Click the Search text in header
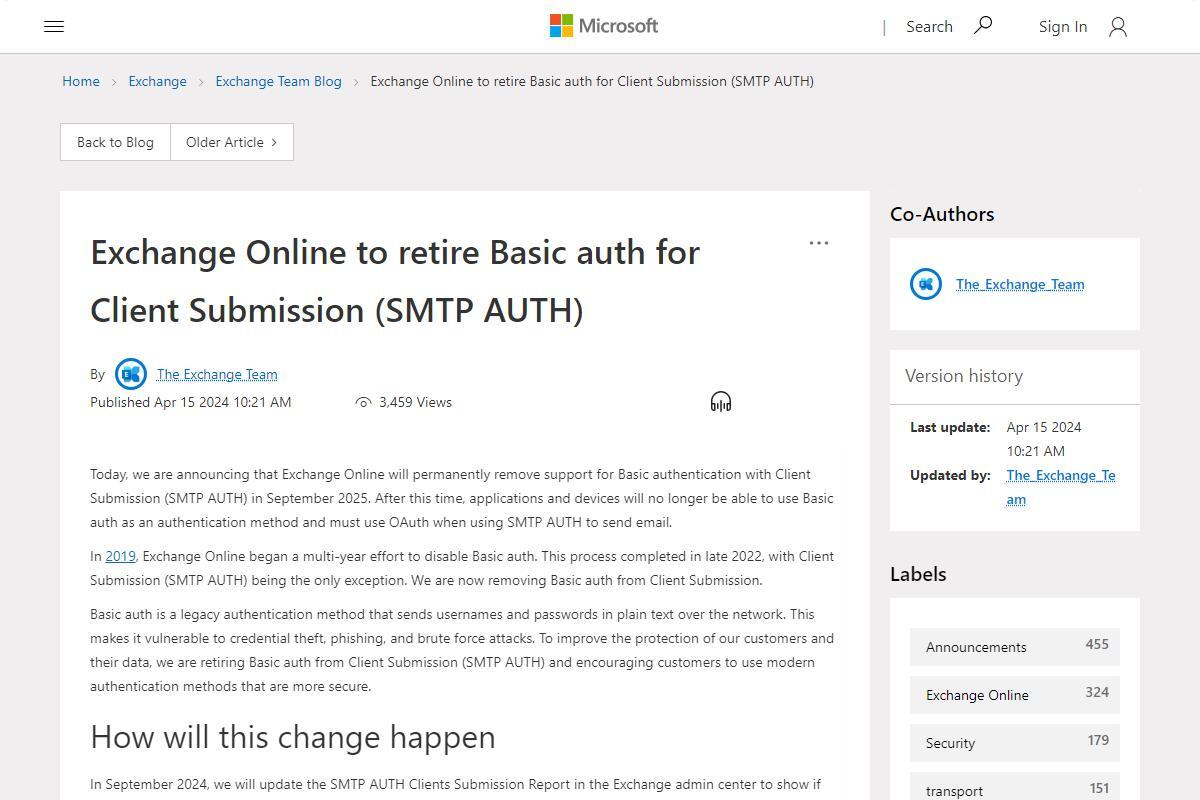Viewport: 1200px width, 800px height. [x=929, y=27]
